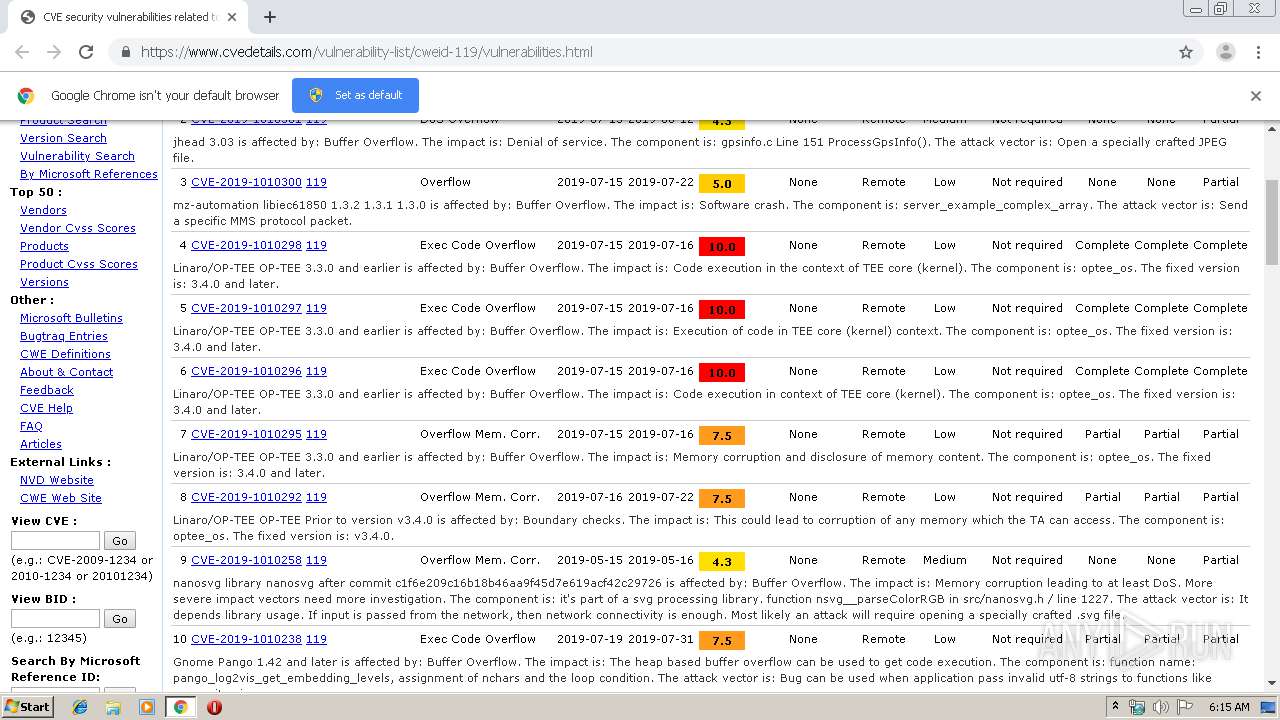The image size is (1280, 720).
Task: Open file explorer folder in taskbar
Action: (x=113, y=707)
